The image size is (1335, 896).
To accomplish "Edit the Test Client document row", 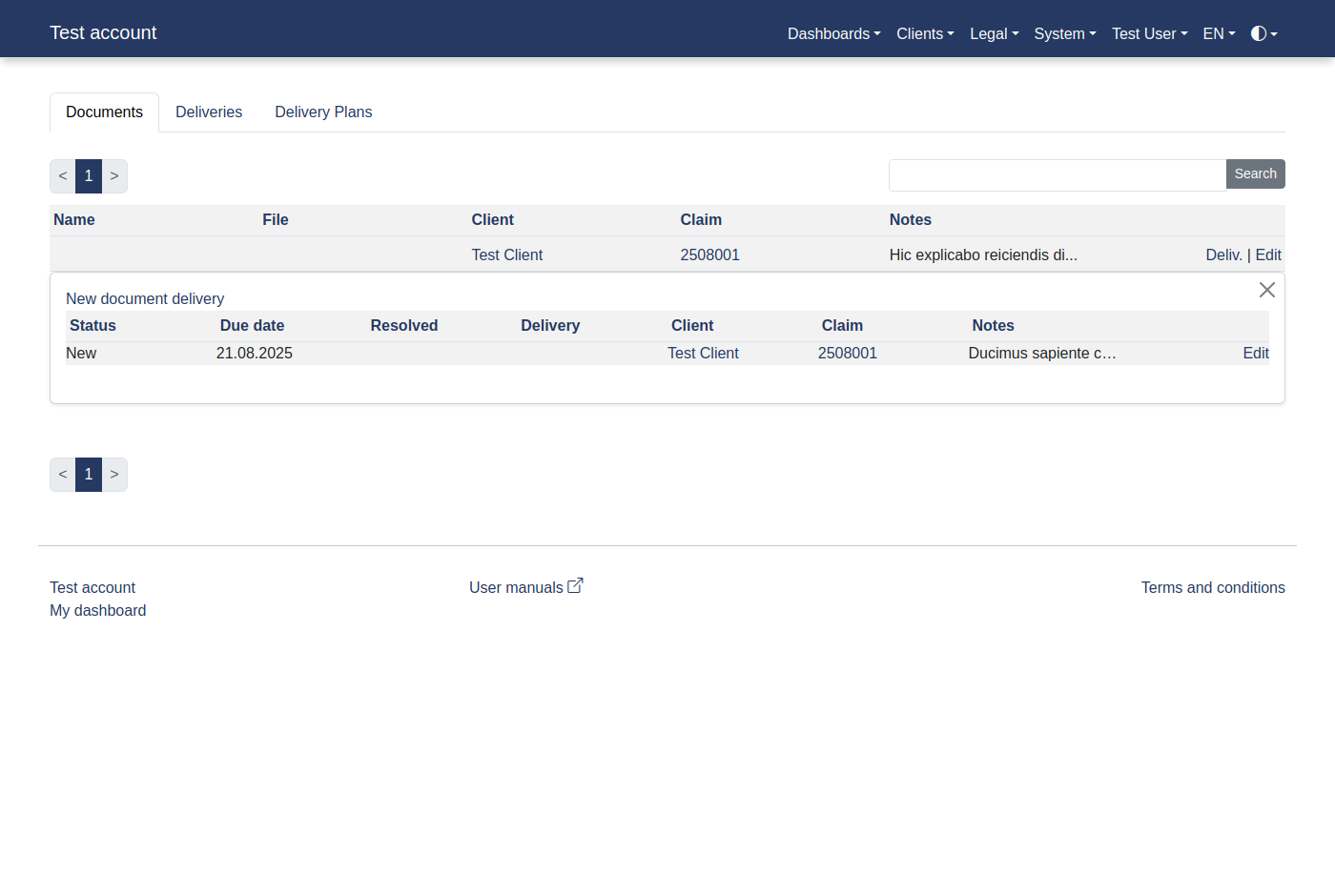I will click(x=1268, y=255).
